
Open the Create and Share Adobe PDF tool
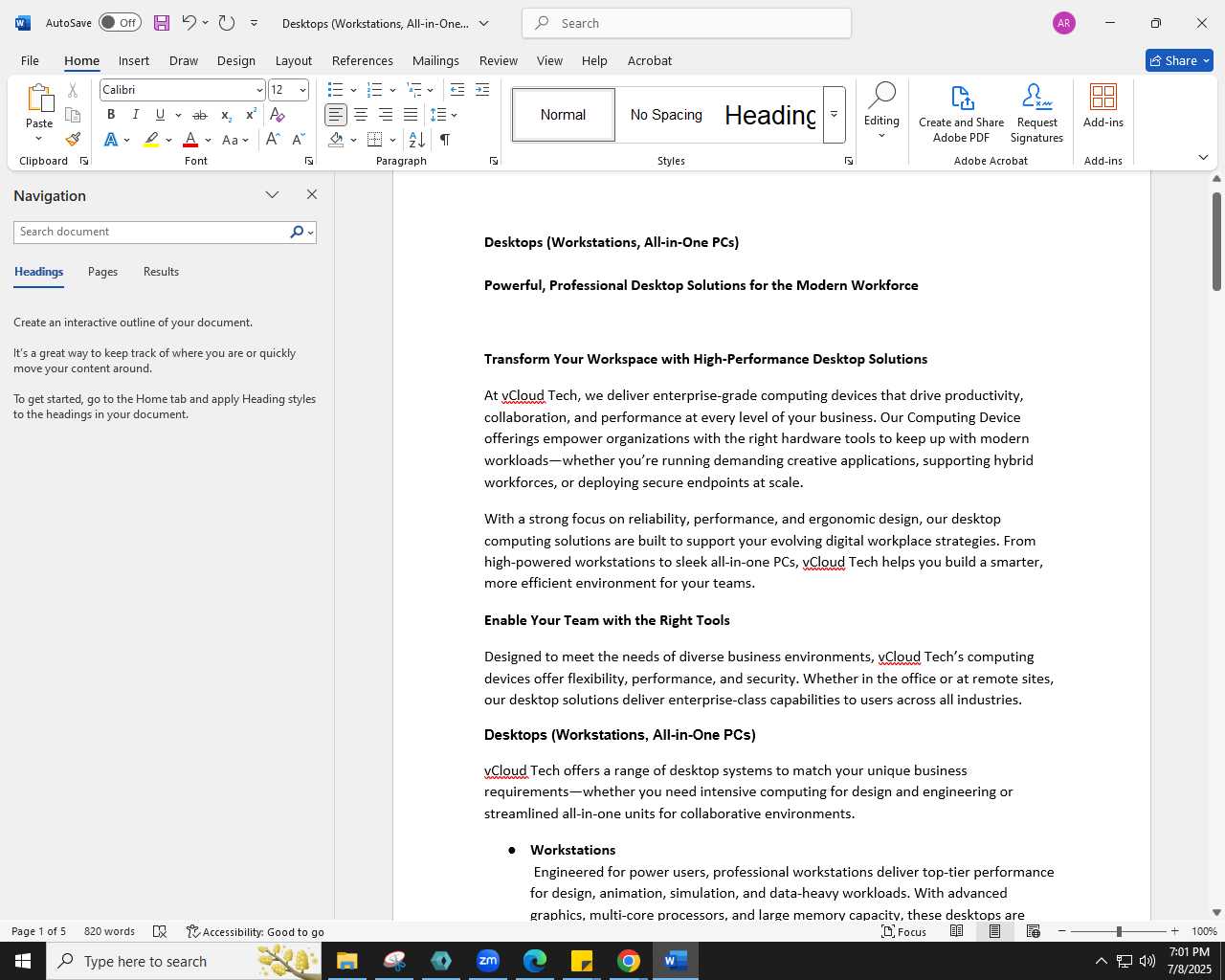coord(962,114)
